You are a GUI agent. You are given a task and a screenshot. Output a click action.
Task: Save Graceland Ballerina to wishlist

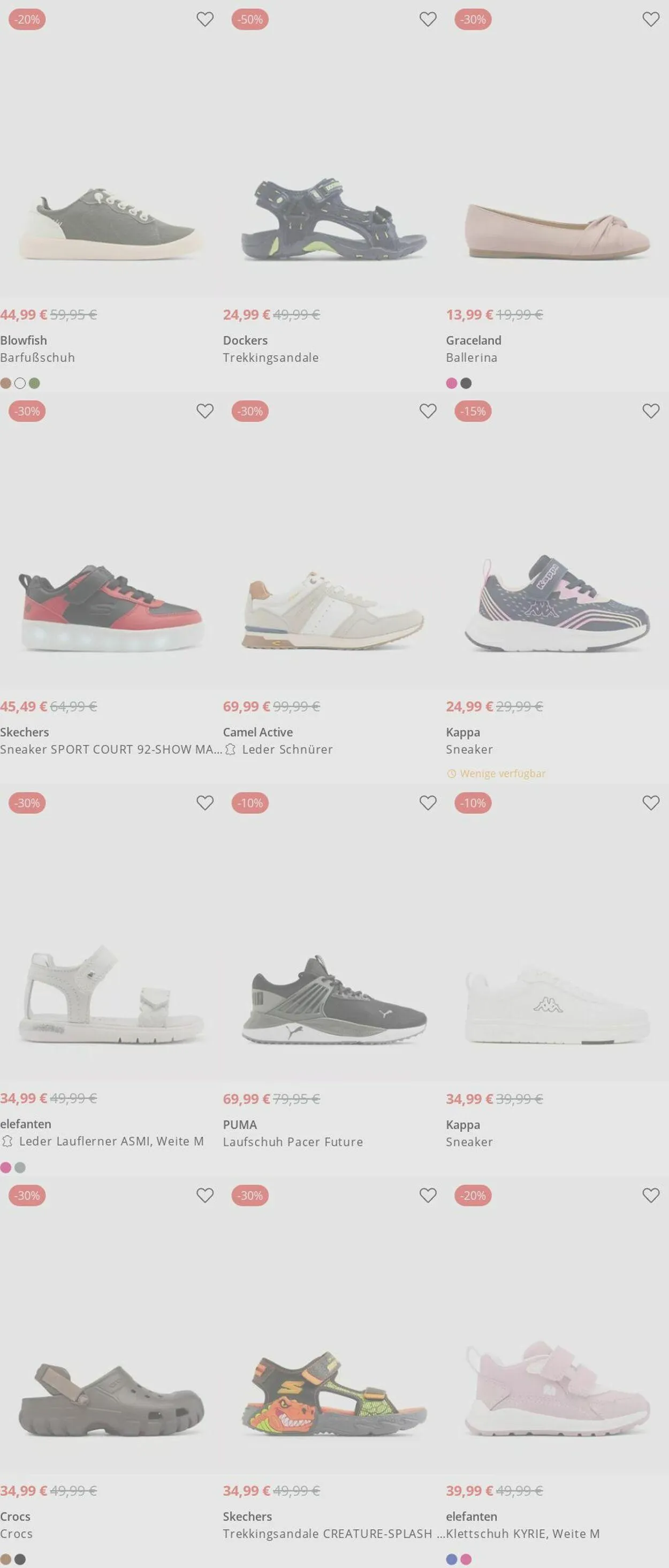pos(651,19)
